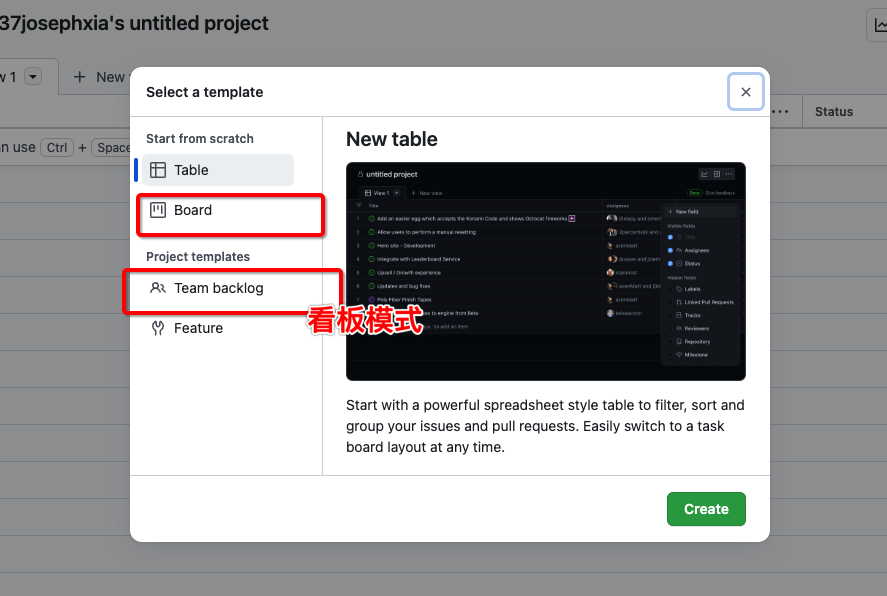Open the insights chart icon at top right
The width and height of the screenshot is (887, 596).
(877, 25)
